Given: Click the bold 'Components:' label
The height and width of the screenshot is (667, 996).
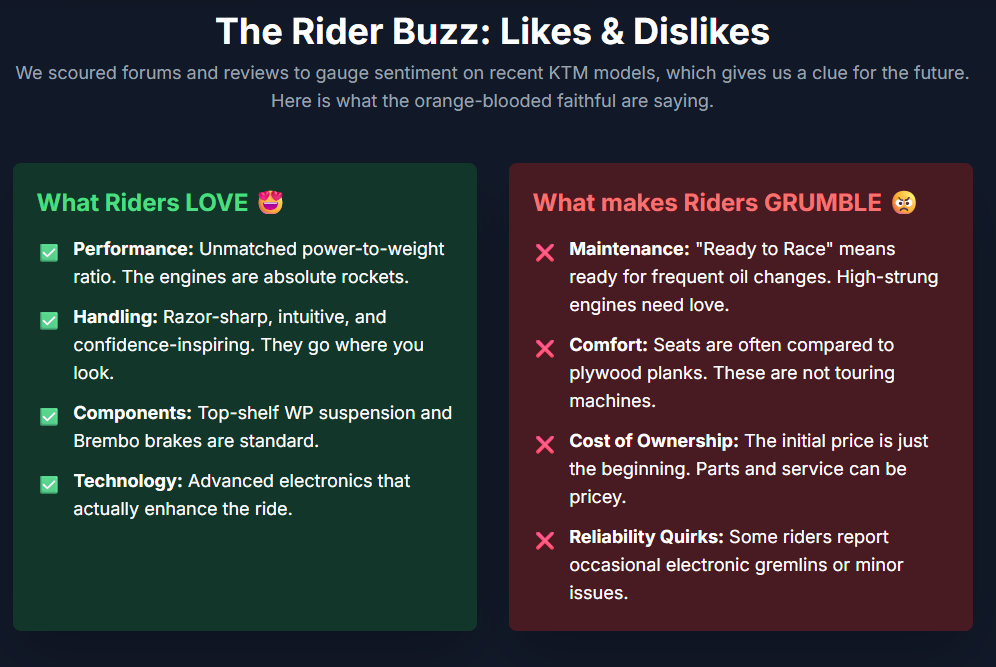Looking at the screenshot, I should coord(133,413).
